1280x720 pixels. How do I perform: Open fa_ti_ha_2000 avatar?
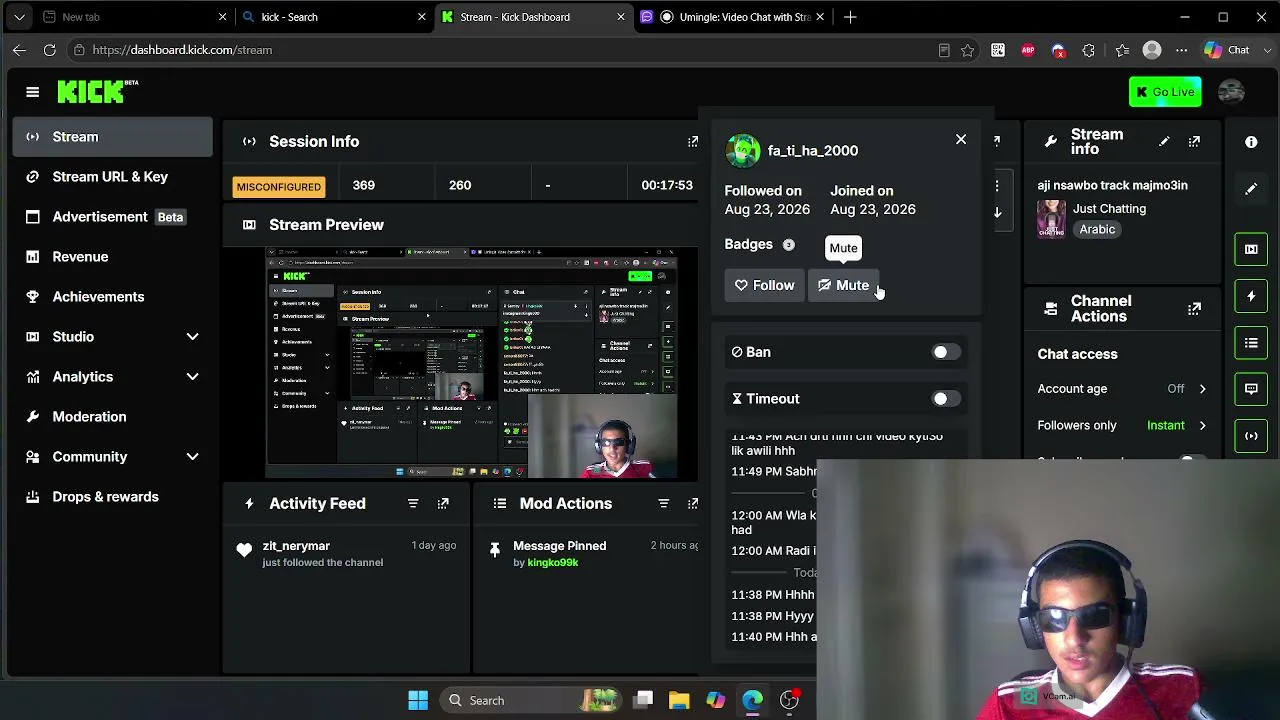tap(743, 151)
